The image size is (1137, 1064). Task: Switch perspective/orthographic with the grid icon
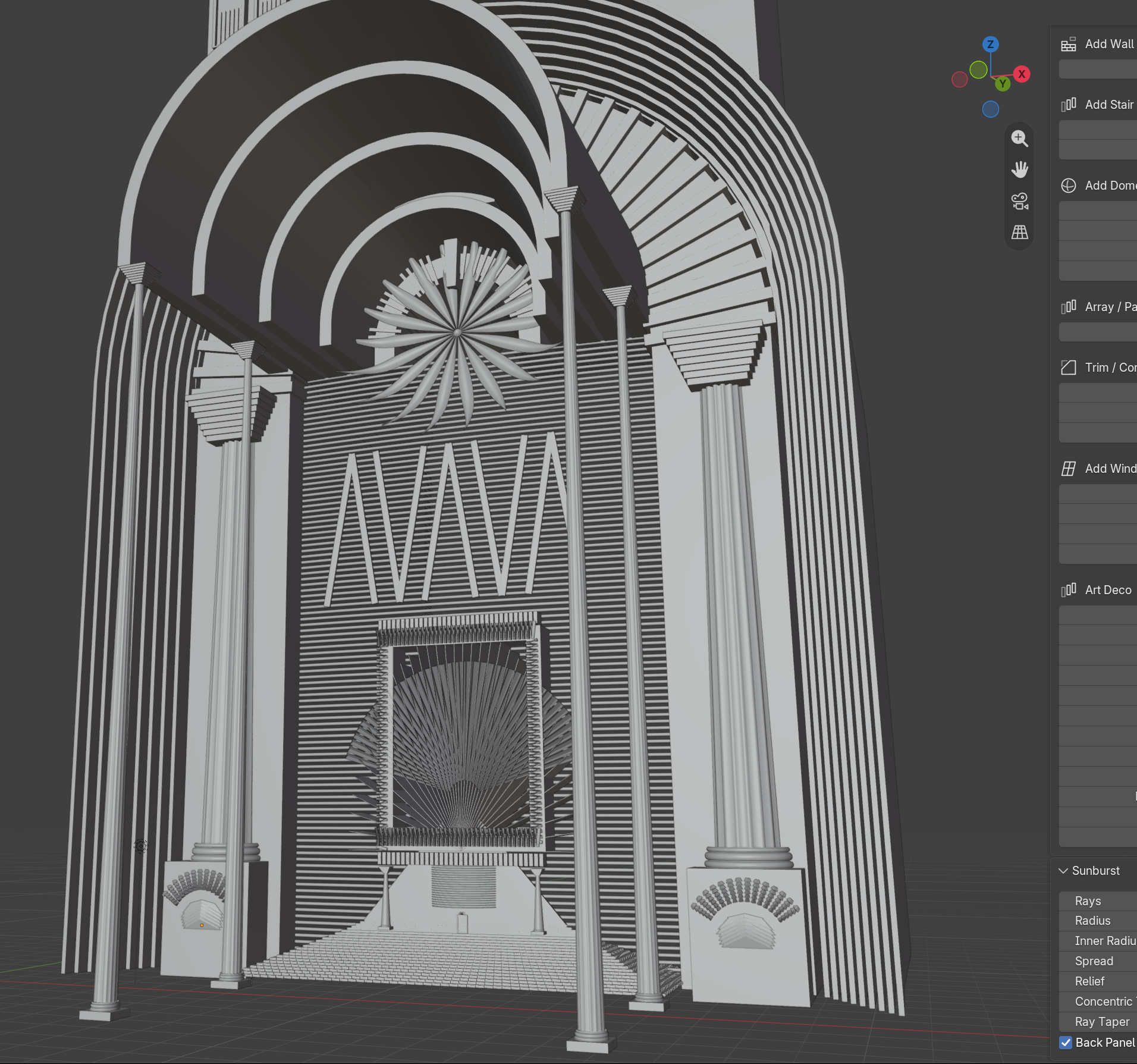click(1020, 232)
